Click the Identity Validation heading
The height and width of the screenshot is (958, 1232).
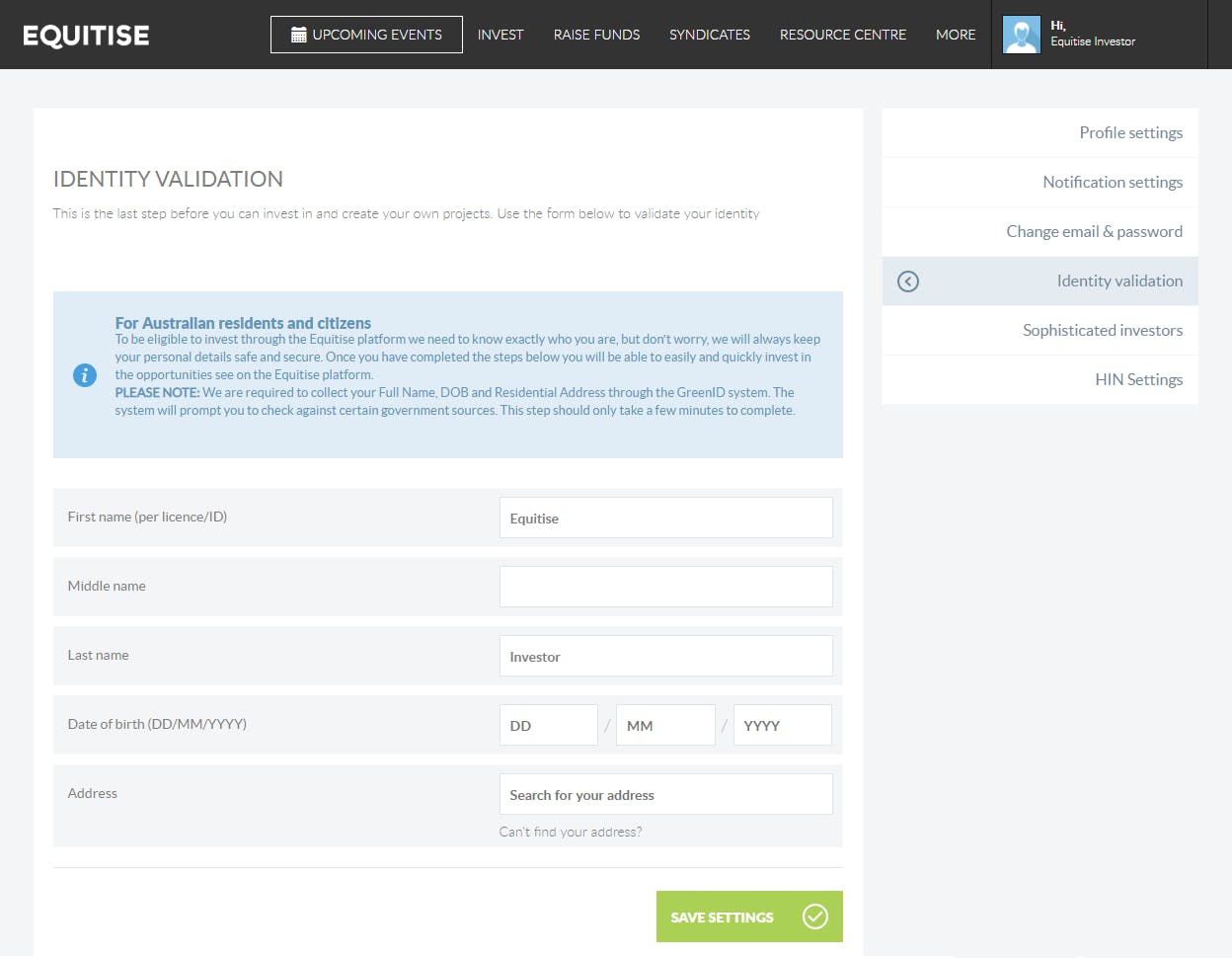click(x=168, y=179)
